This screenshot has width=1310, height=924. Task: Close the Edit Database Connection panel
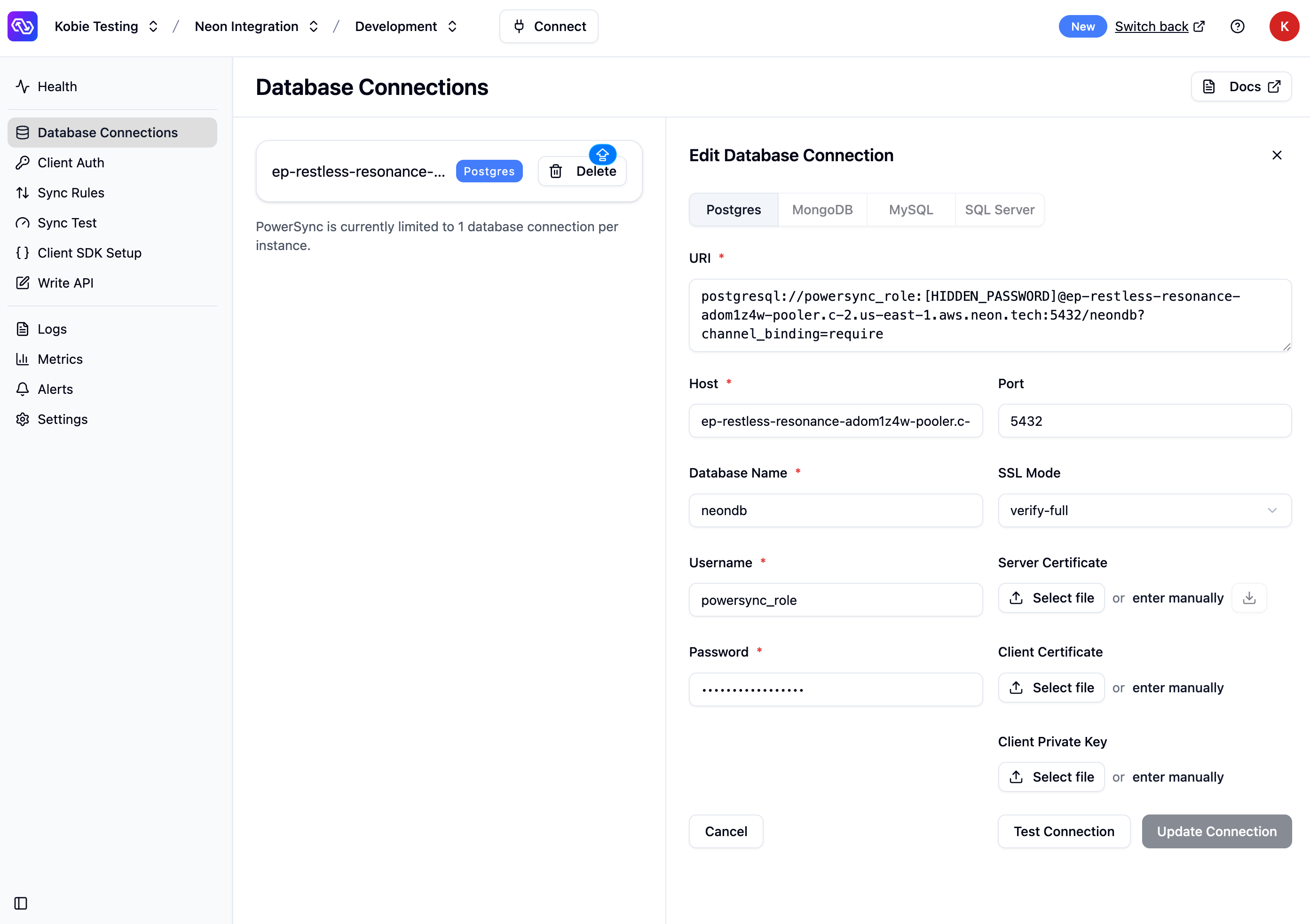point(1277,155)
